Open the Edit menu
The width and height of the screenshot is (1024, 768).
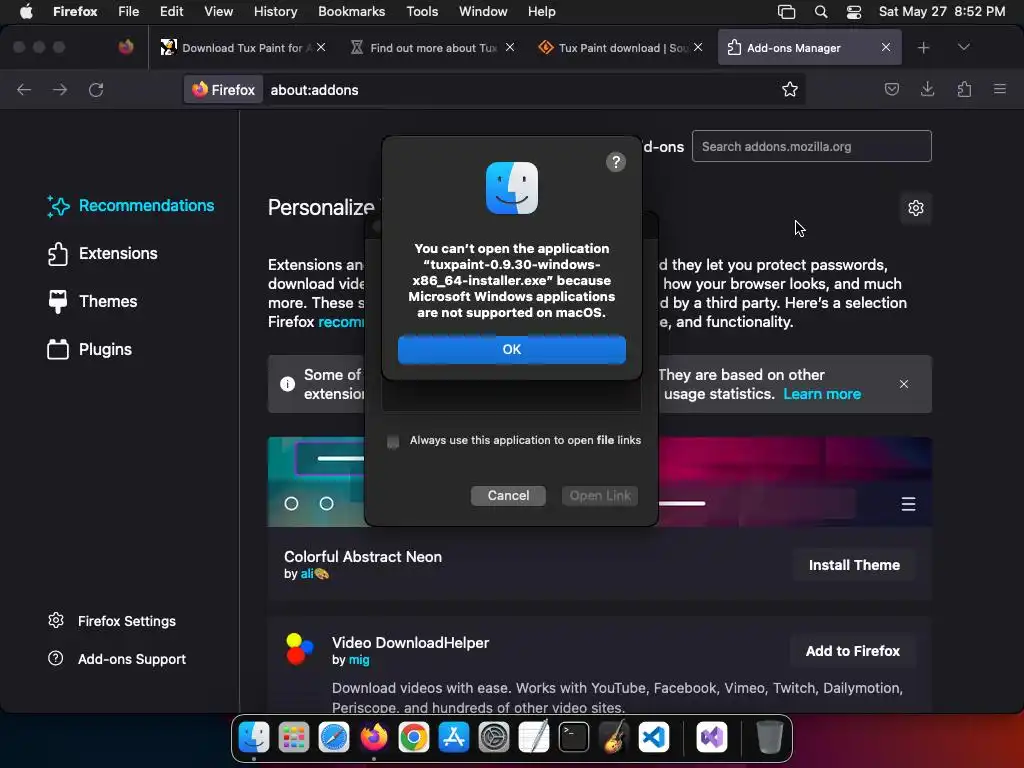[172, 12]
